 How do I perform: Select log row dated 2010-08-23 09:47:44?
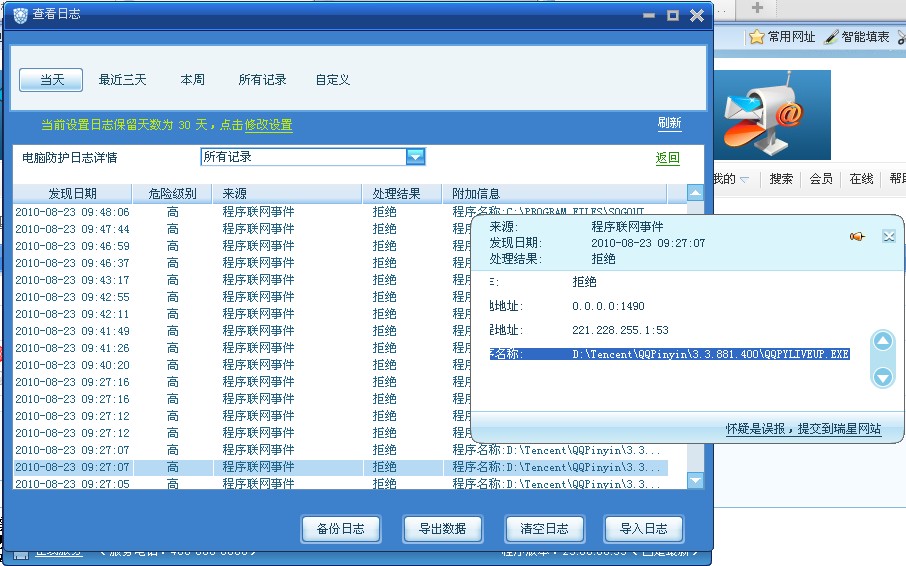243,229
